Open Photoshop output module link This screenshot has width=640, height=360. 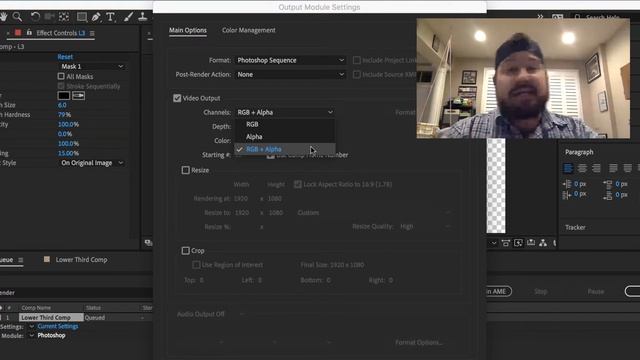point(51,336)
